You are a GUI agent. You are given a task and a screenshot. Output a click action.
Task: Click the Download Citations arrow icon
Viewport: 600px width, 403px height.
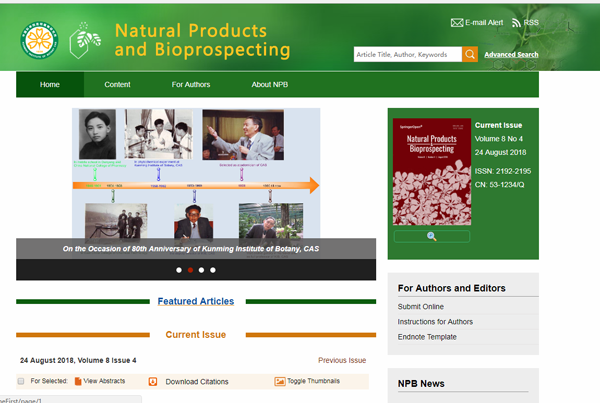click(153, 382)
